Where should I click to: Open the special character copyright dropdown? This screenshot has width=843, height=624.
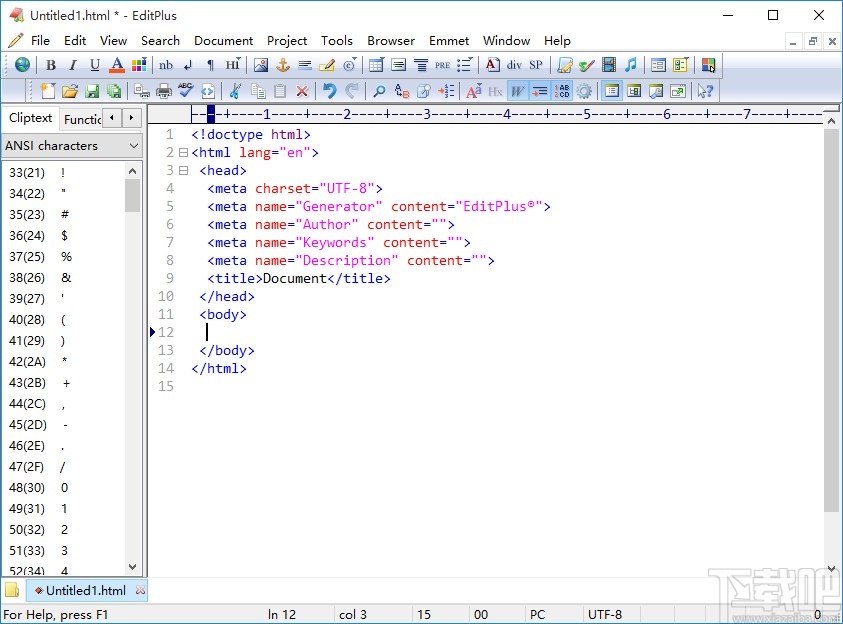point(349,65)
